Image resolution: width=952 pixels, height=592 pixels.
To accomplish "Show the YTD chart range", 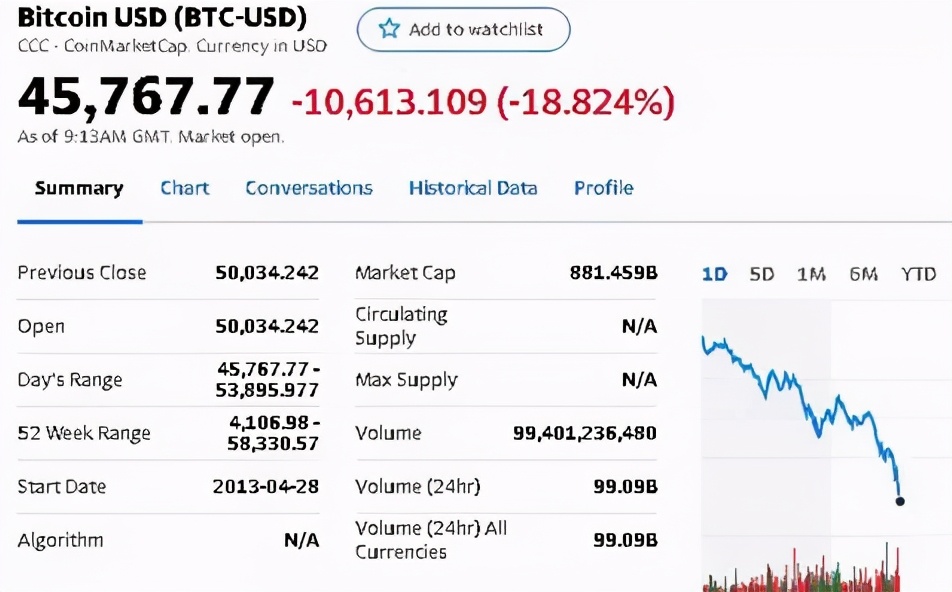I will [918, 274].
